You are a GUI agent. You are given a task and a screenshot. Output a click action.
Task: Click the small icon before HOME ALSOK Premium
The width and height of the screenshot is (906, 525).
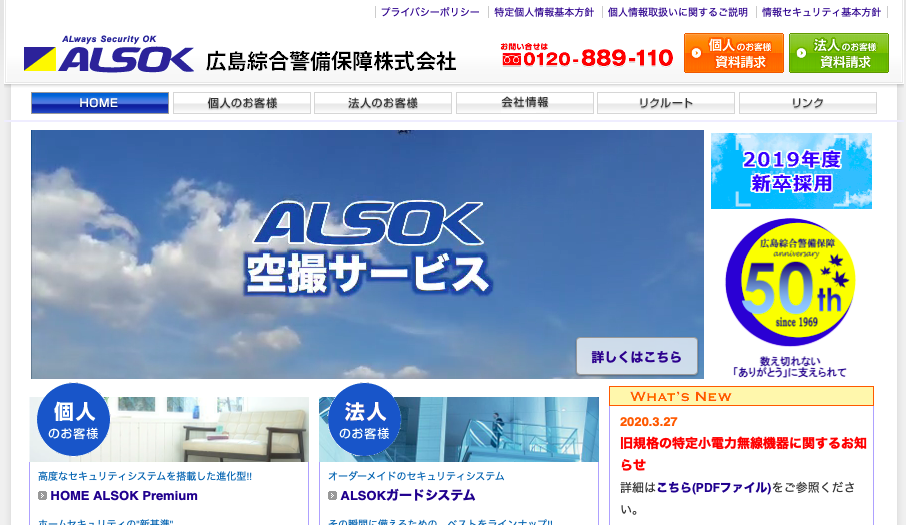(42, 496)
